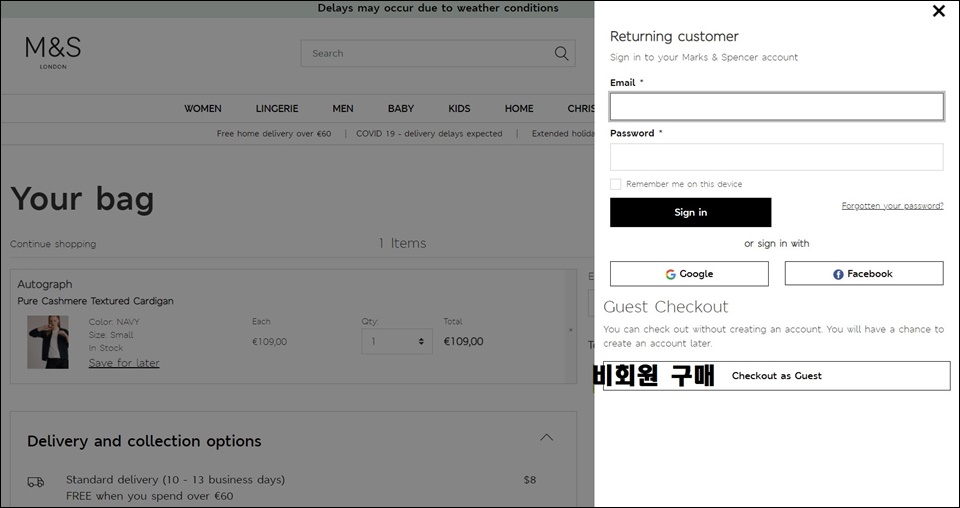Click the delivery truck icon
This screenshot has width=960, height=508.
[x=36, y=482]
